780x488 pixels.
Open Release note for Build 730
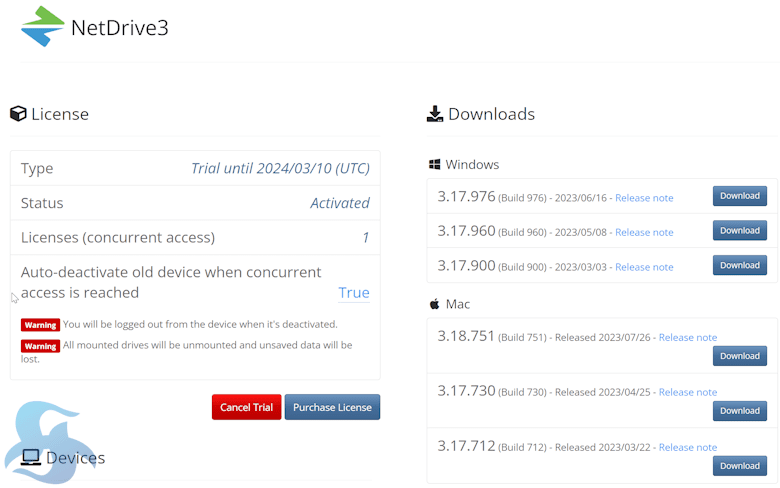[x=688, y=392]
